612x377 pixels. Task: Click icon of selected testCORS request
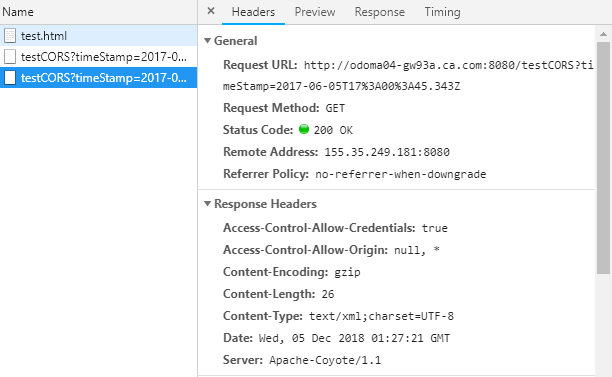[x=10, y=78]
